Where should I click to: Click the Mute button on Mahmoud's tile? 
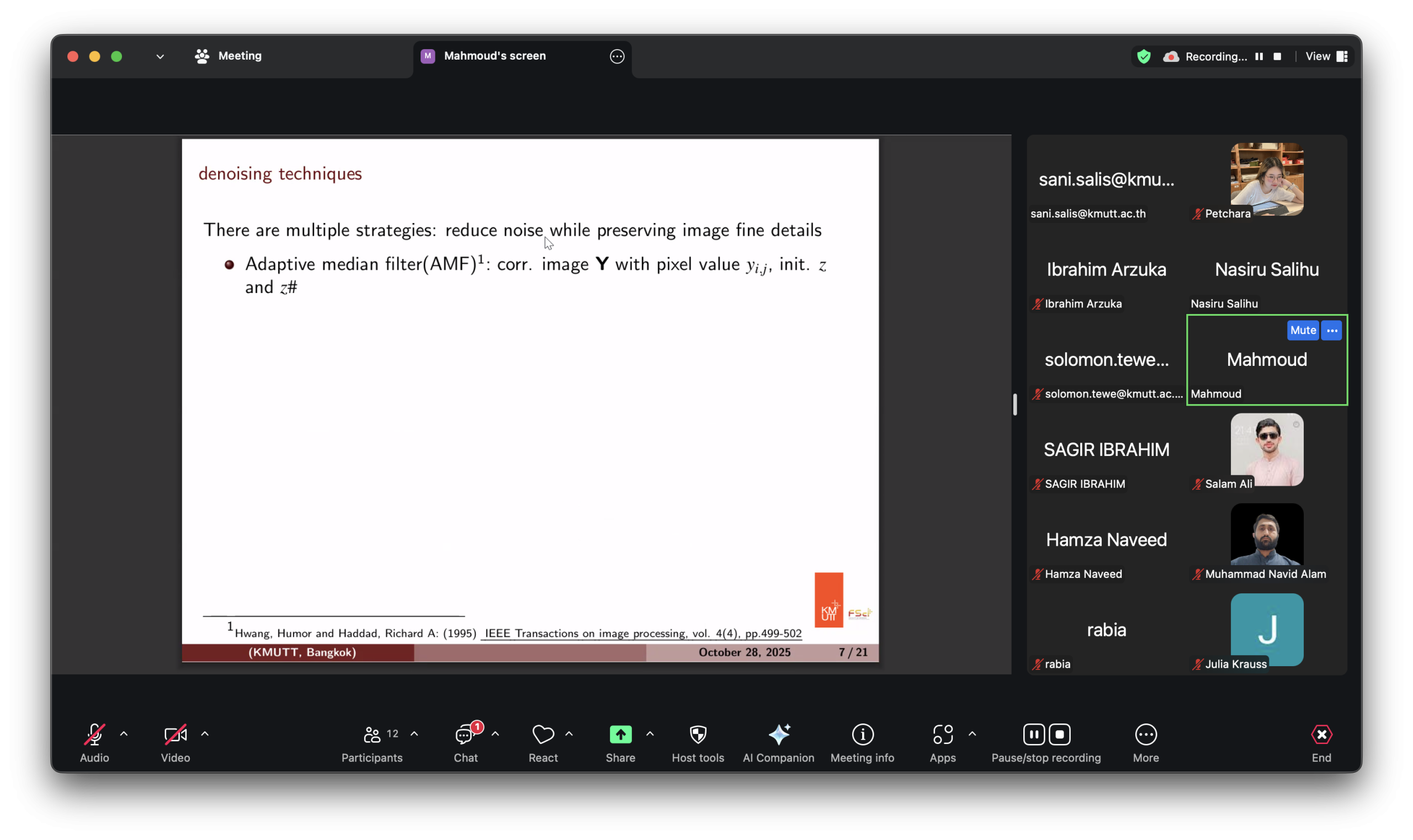(1303, 331)
